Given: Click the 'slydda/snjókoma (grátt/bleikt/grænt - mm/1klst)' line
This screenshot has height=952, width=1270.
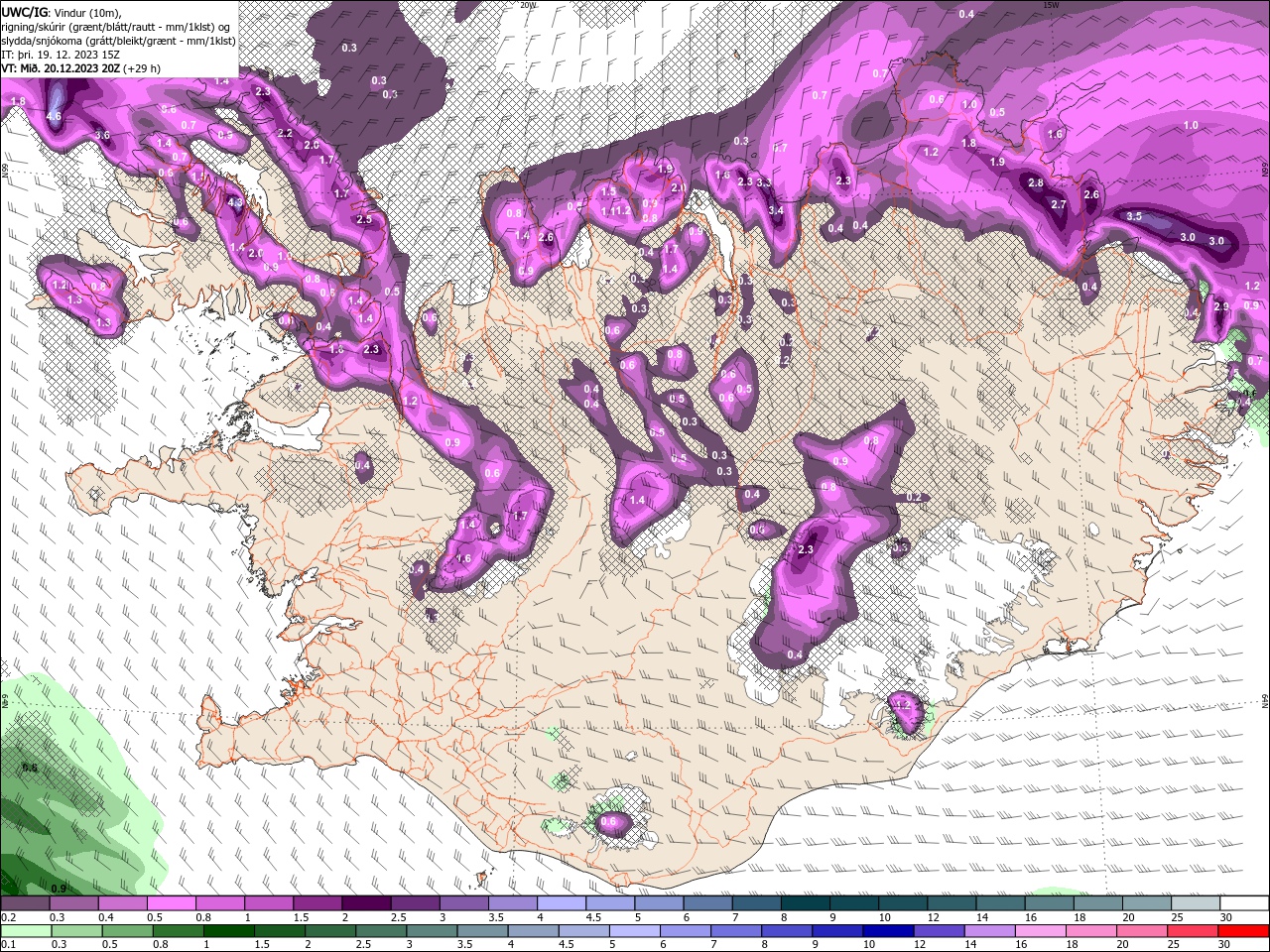Looking at the screenshot, I should (118, 41).
